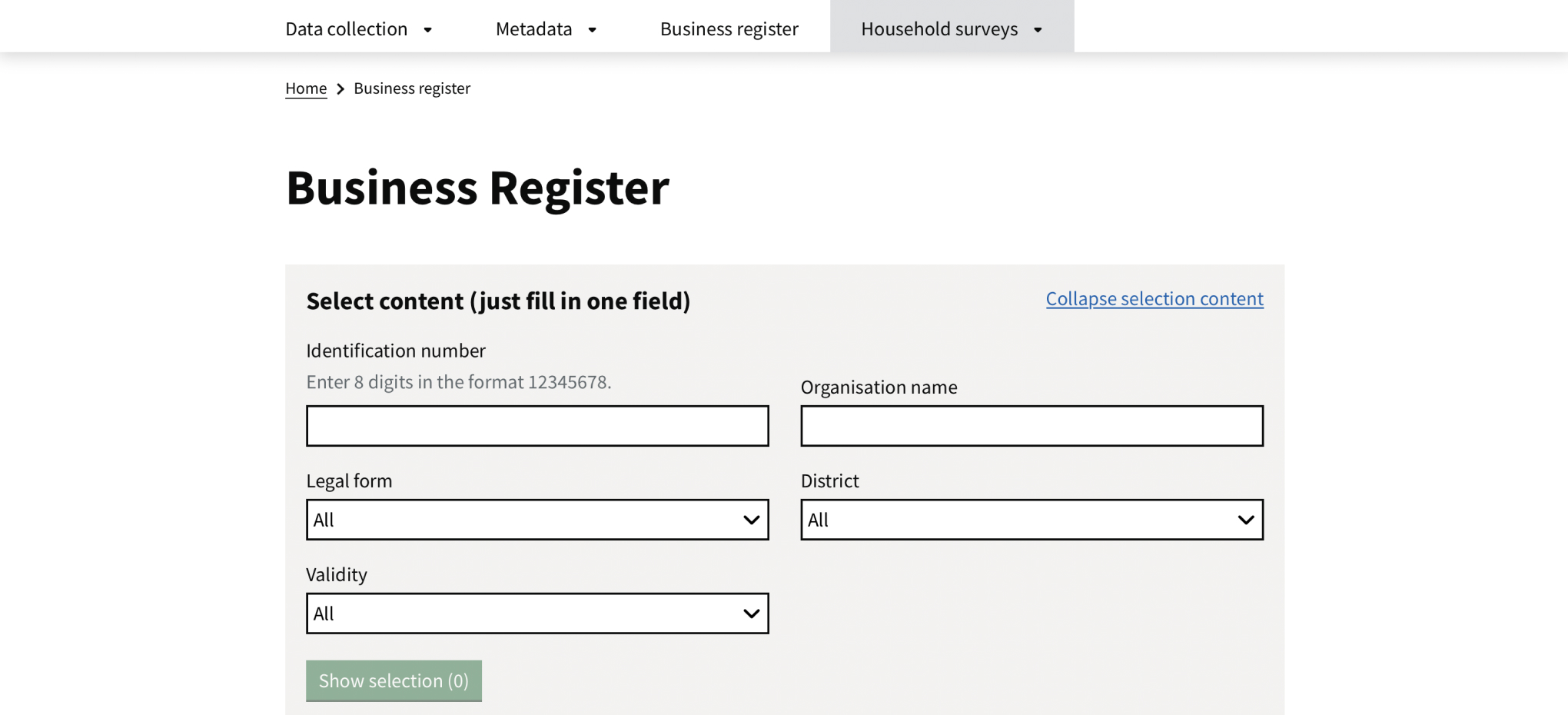Viewport: 1568px width, 715px height.
Task: Follow the Home breadcrumb link
Action: 306,88
